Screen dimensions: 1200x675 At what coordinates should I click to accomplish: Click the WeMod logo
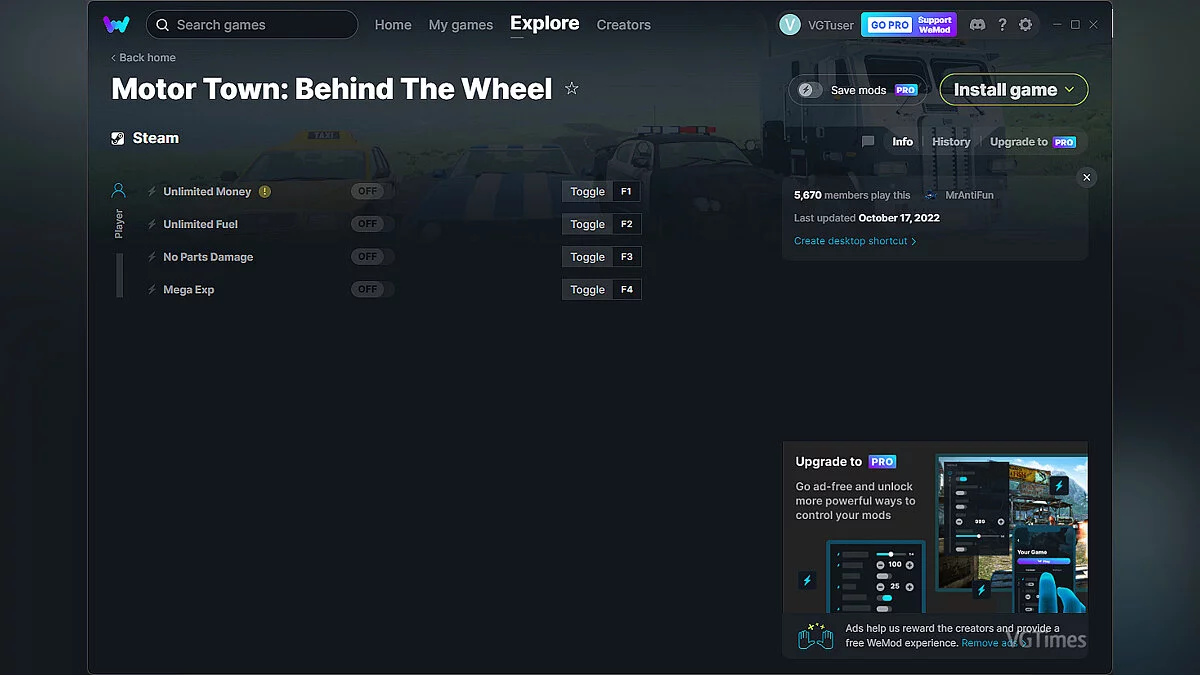click(116, 24)
